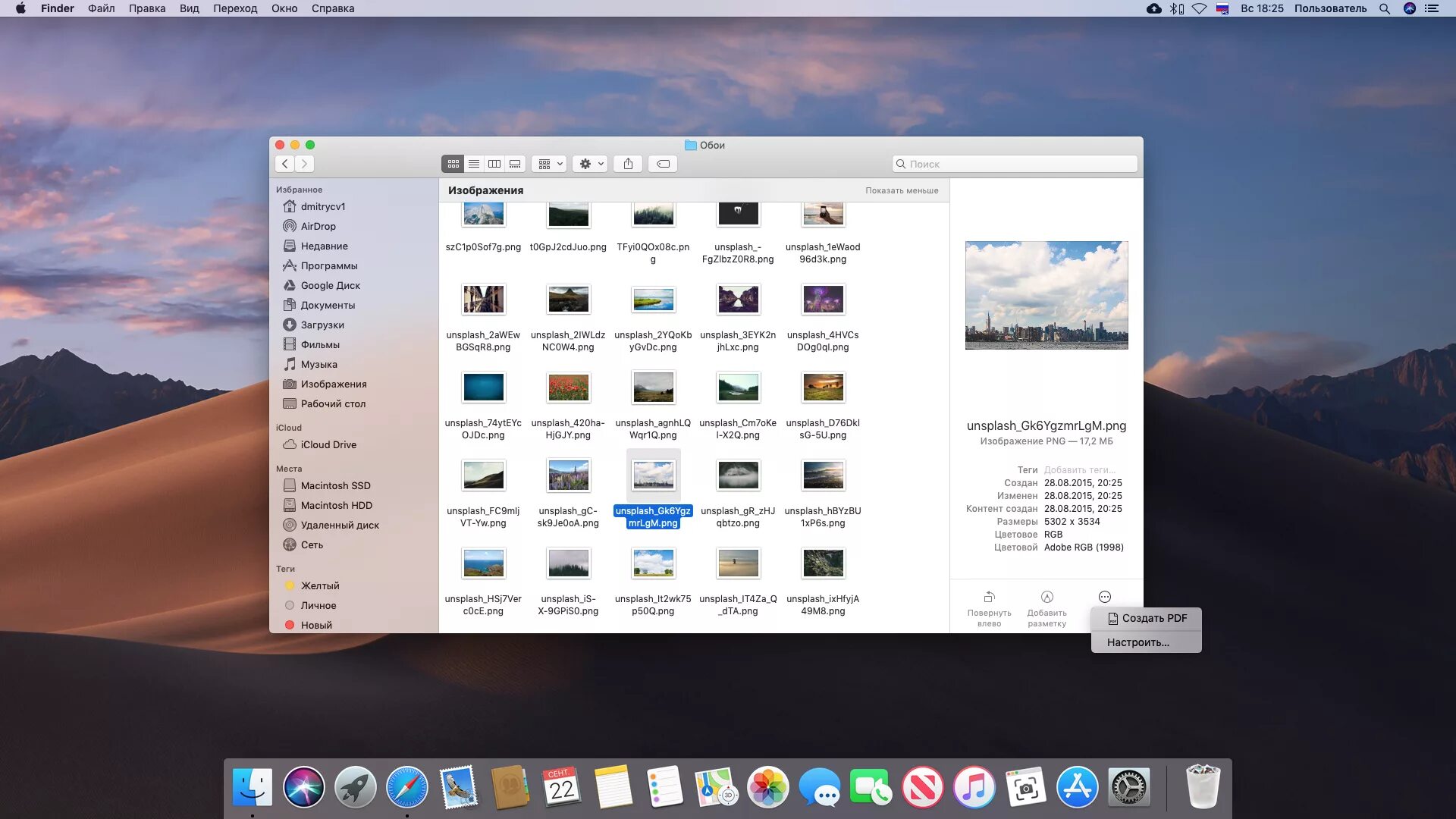The width and height of the screenshot is (1456, 819).
Task: Select the file unsplash_4HVCsDOg0ql.png
Action: [x=823, y=318]
